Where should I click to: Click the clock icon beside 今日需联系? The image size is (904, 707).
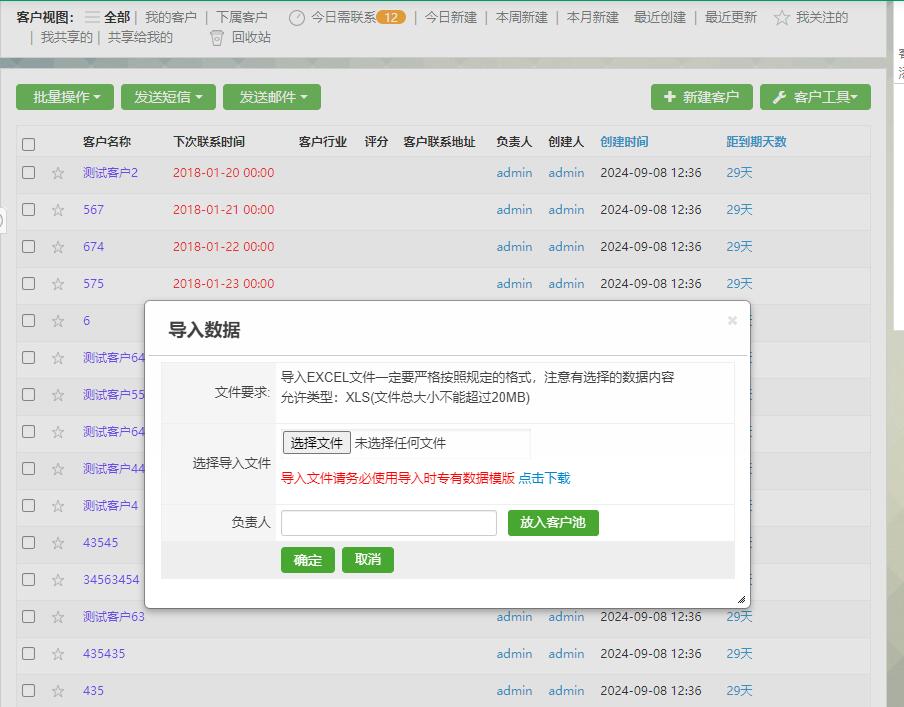[x=297, y=17]
